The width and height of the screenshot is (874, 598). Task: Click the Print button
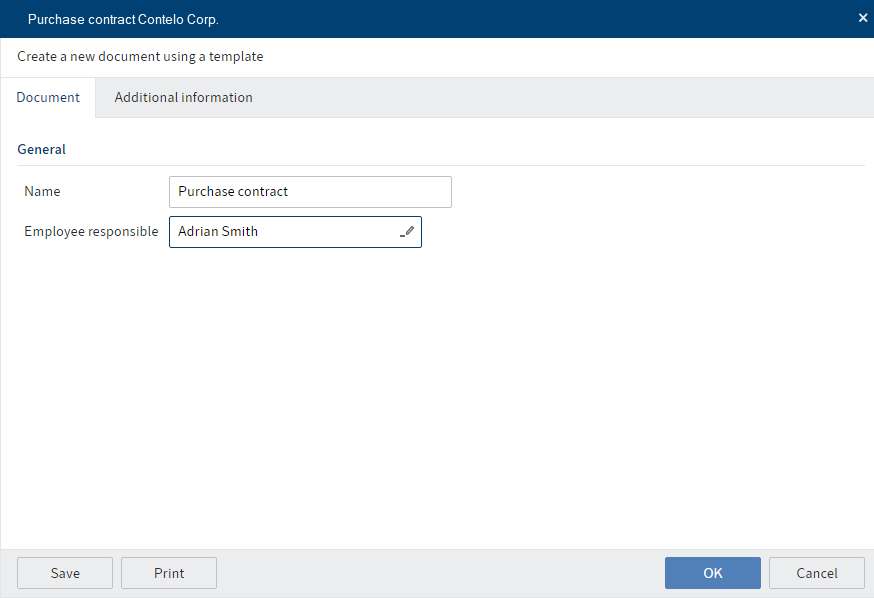click(169, 573)
